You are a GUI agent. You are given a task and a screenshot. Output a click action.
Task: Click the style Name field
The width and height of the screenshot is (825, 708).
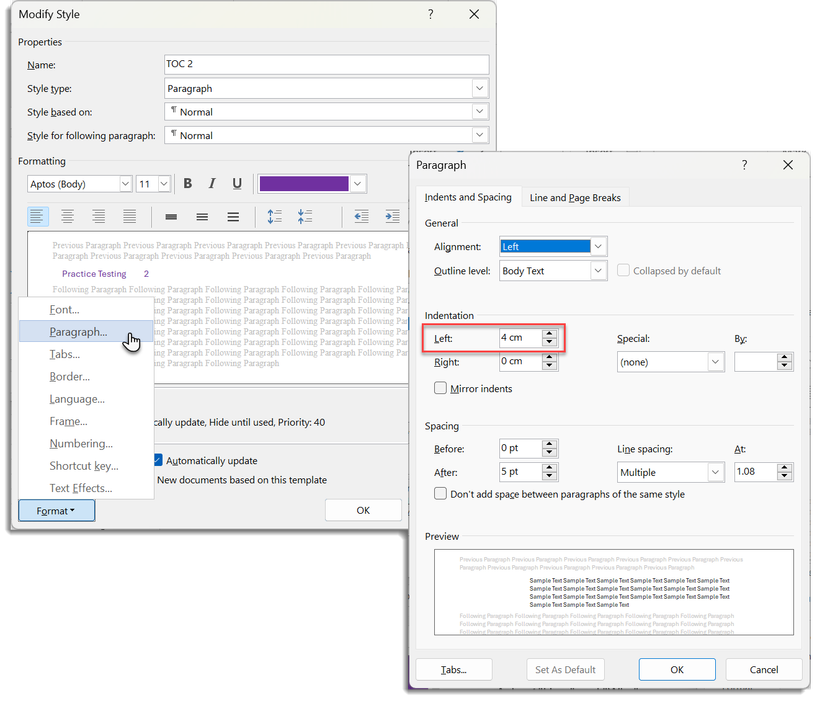coord(326,64)
